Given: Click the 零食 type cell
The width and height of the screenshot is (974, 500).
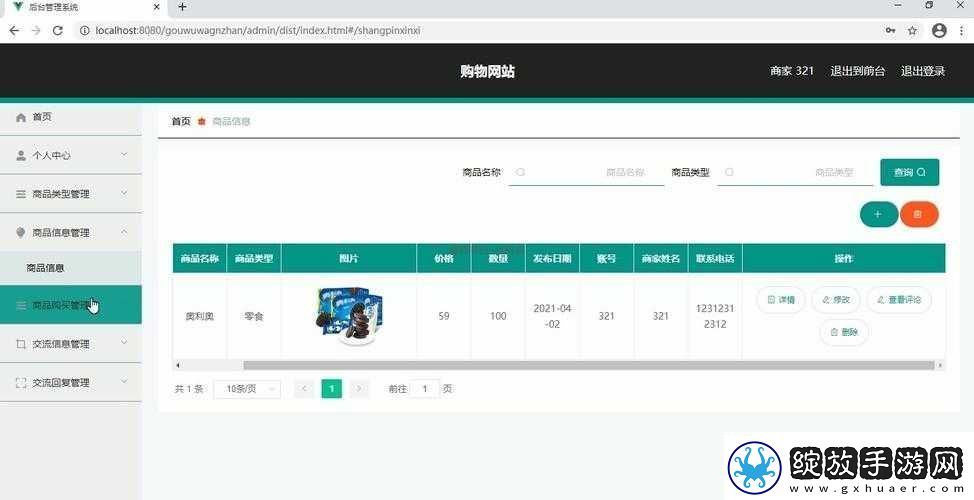Looking at the screenshot, I should click(x=254, y=316).
